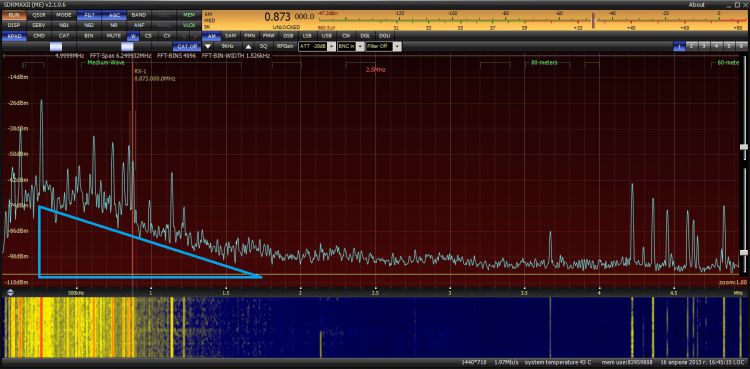Toggle the AGC button
The image size is (750, 369).
click(114, 15)
